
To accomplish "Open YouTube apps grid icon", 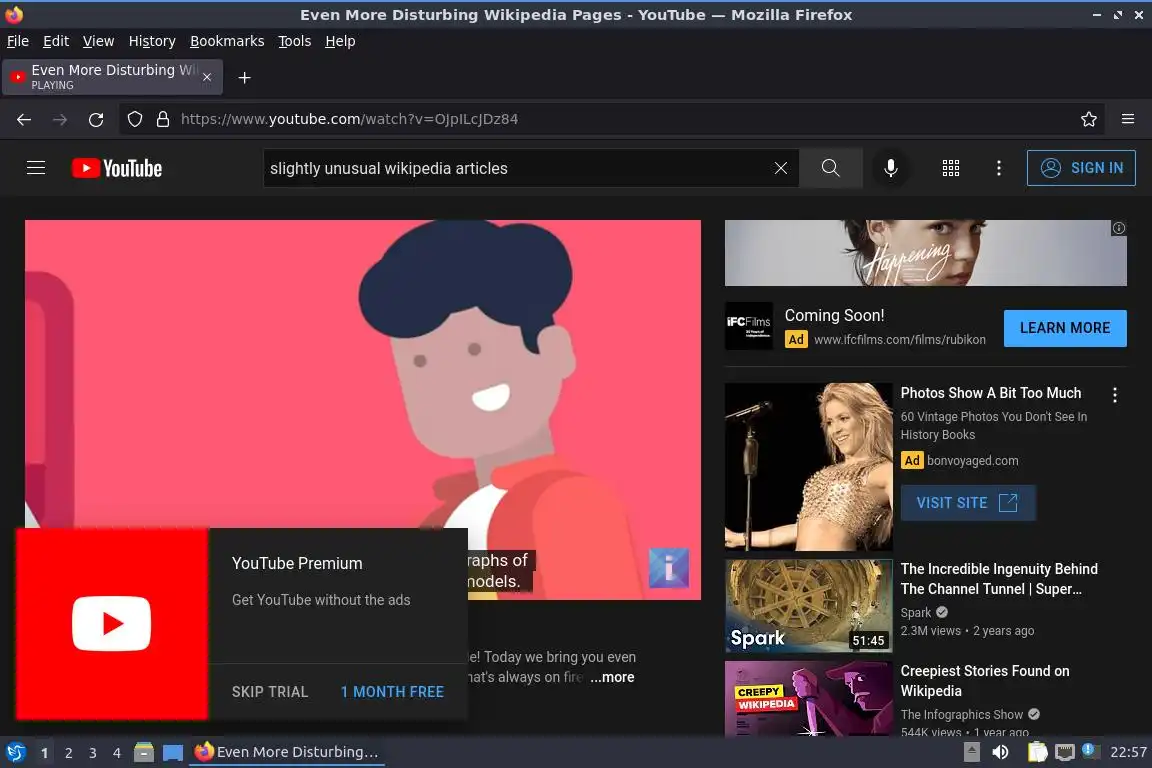I will click(951, 168).
